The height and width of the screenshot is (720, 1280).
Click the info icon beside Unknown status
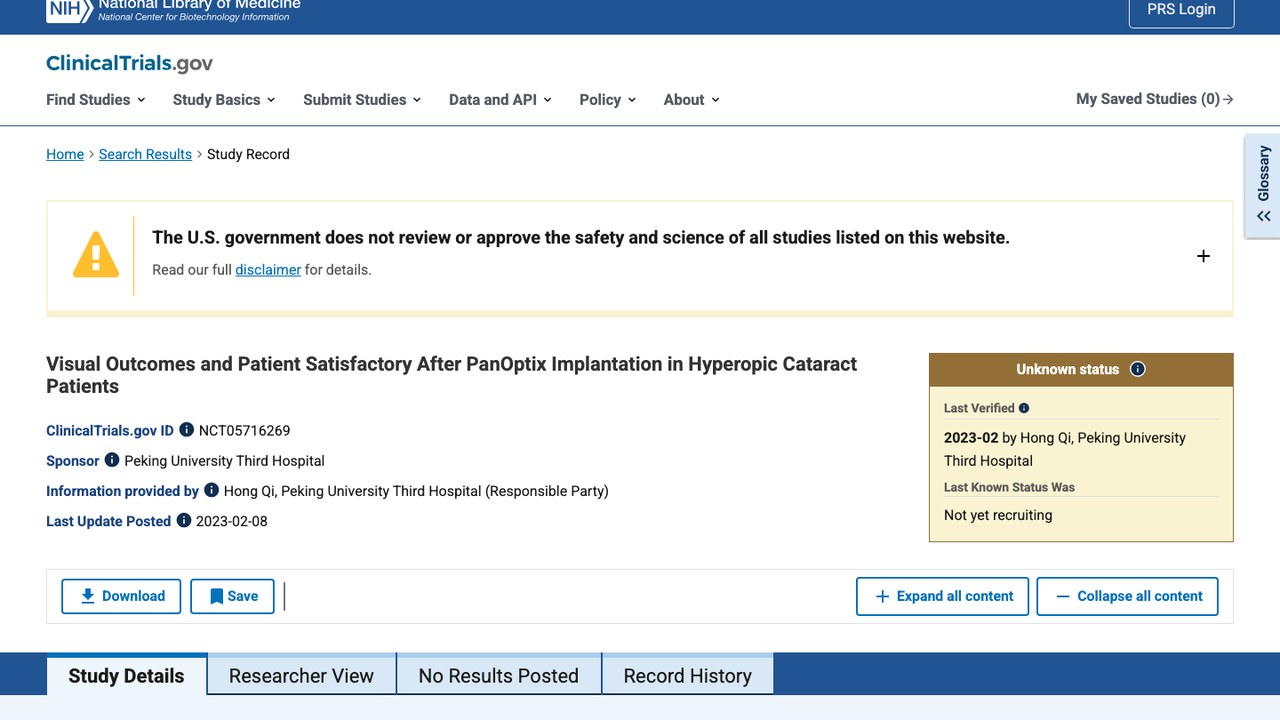(x=1137, y=369)
